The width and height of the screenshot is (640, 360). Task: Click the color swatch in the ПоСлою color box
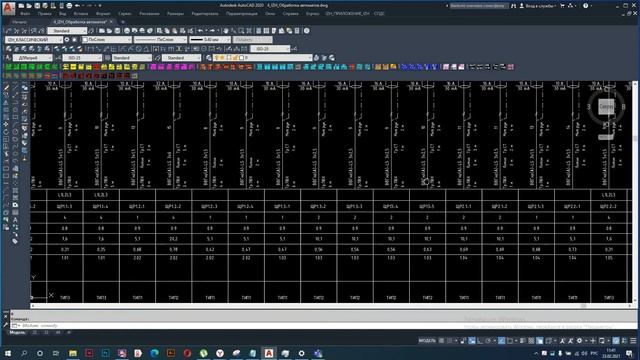click(x=85, y=40)
